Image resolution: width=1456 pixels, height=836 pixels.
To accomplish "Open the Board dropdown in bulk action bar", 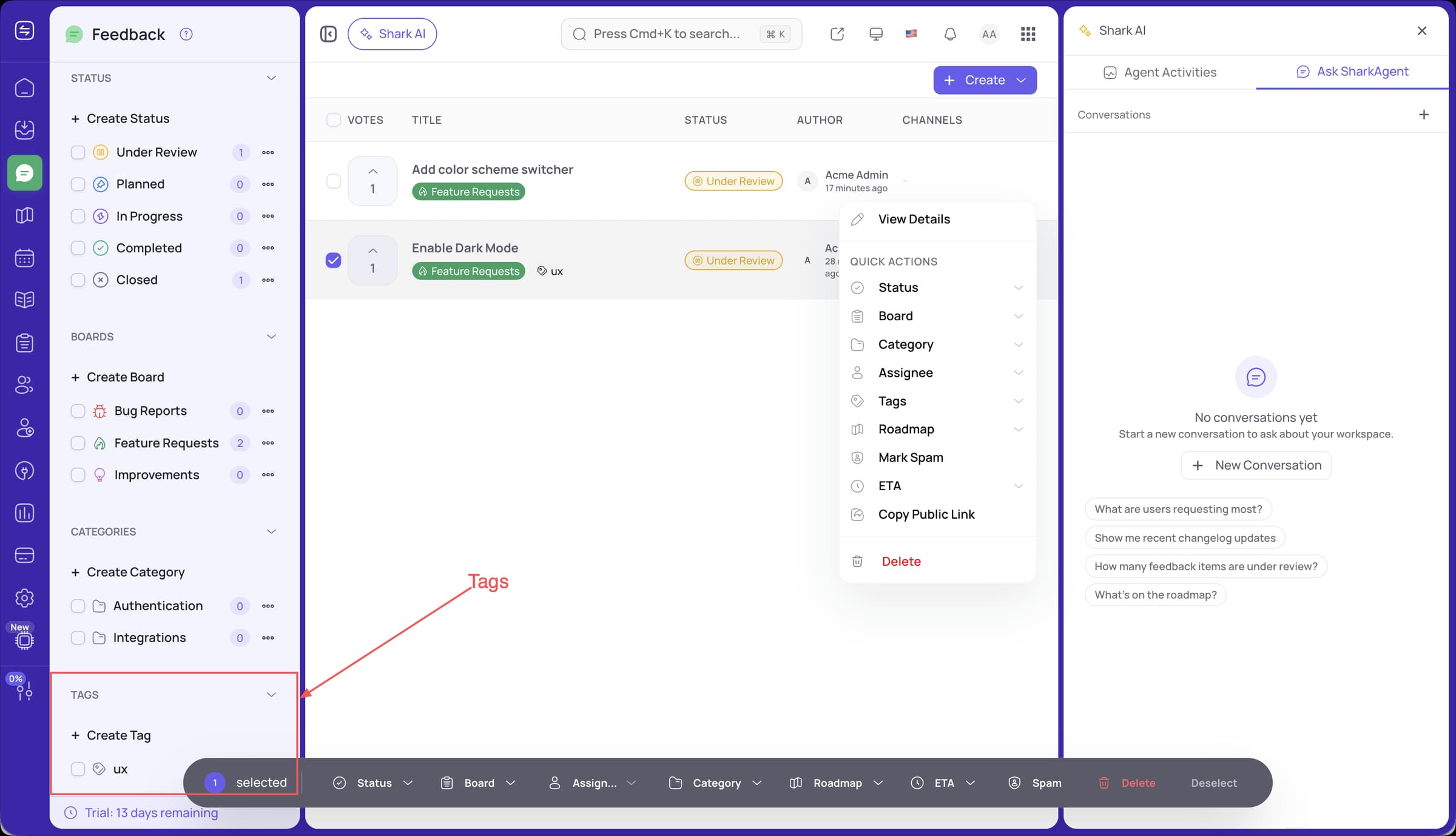I will click(x=478, y=783).
